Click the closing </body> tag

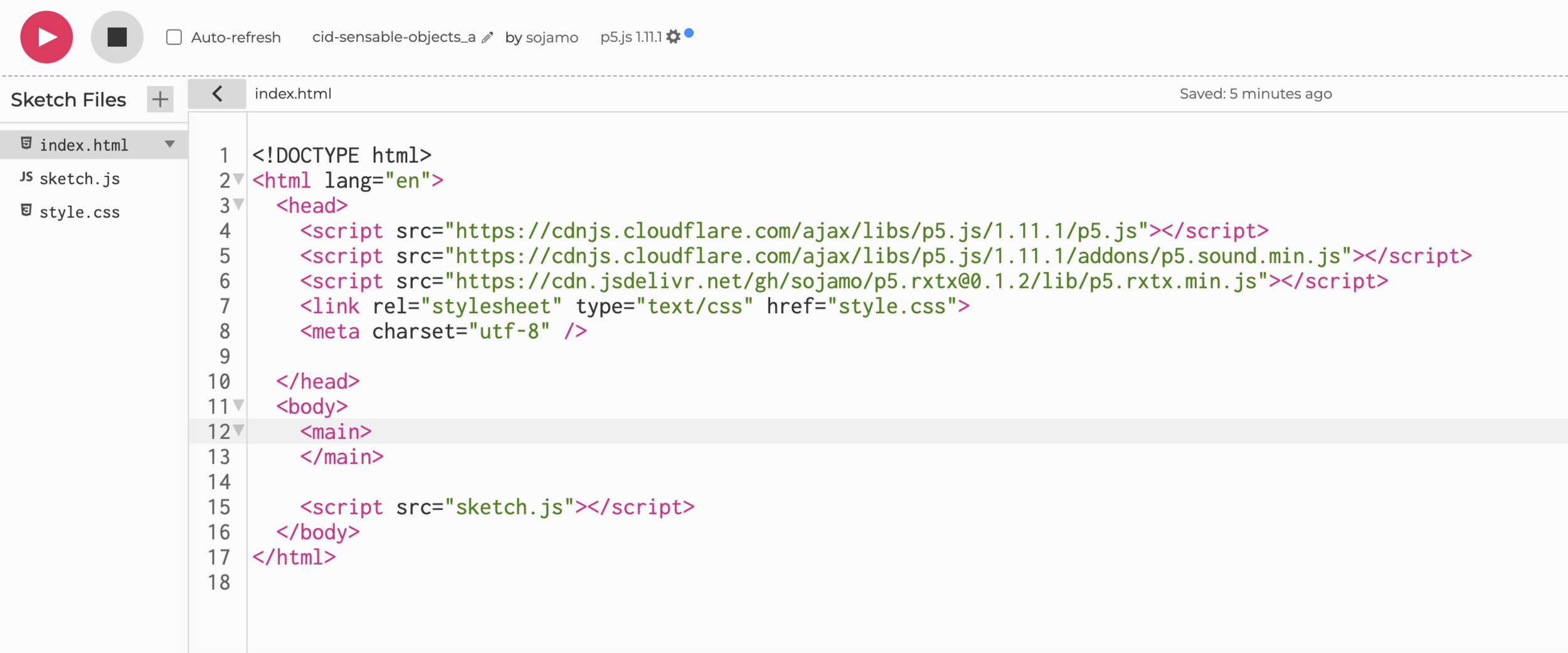pos(318,532)
